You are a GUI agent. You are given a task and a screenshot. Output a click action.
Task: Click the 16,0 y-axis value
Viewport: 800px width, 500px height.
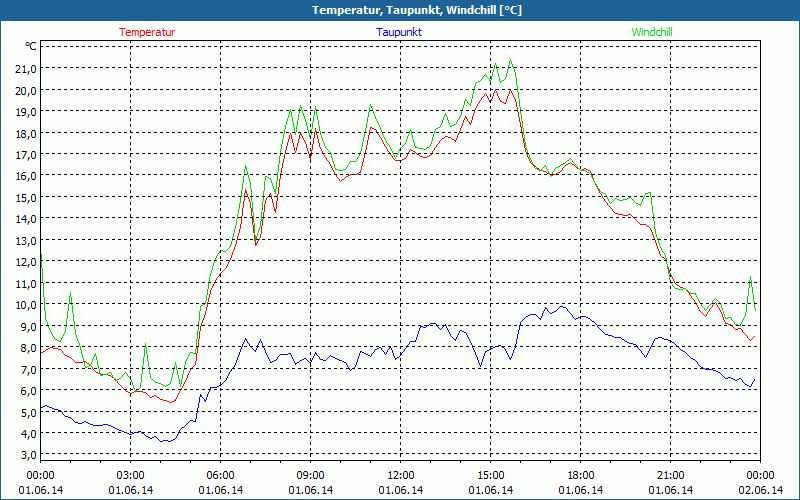click(26, 176)
